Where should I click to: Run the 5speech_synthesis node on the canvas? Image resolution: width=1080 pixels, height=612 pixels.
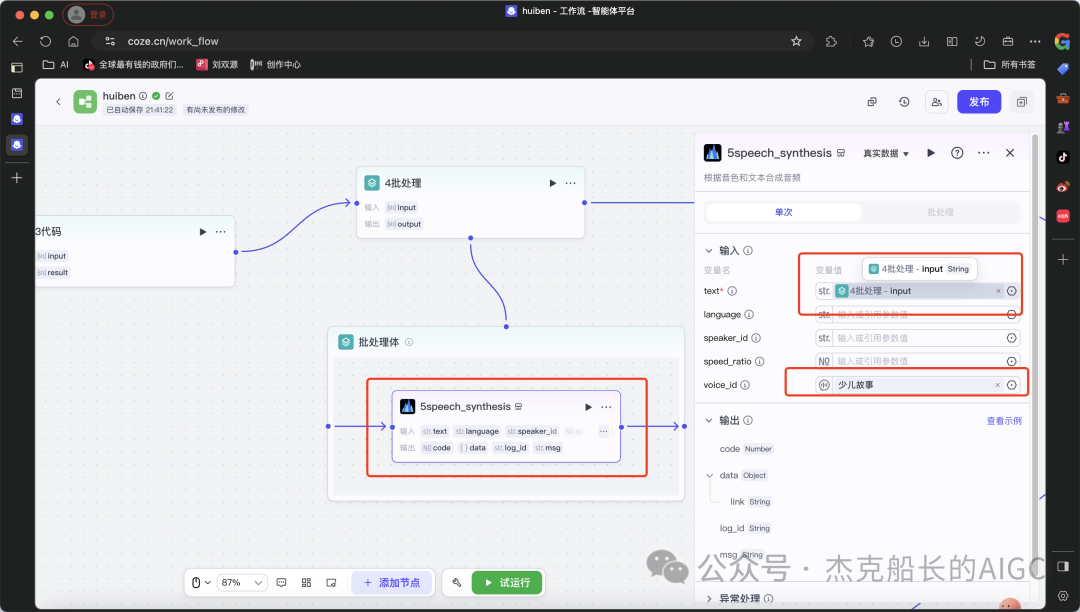[588, 407]
